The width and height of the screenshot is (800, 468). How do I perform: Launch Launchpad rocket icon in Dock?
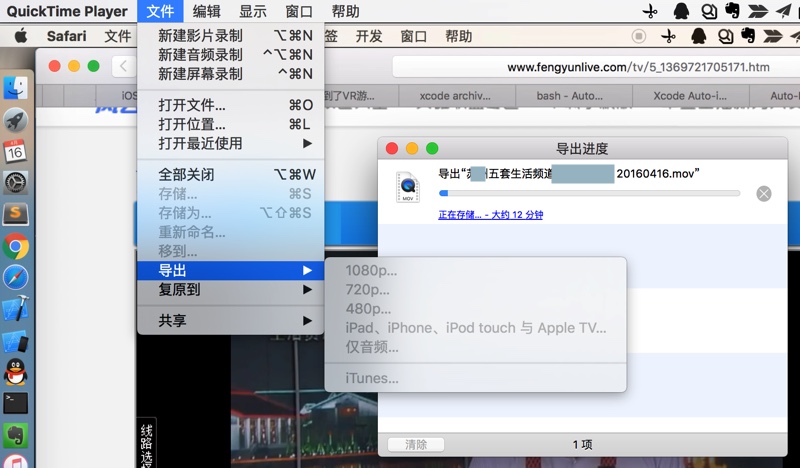[16, 120]
